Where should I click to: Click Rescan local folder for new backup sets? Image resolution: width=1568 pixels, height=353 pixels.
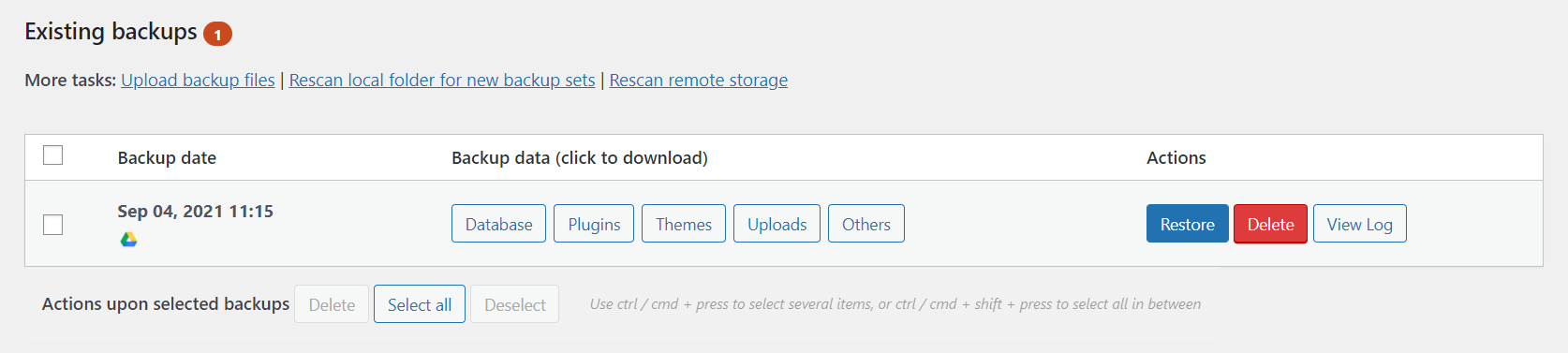(x=442, y=81)
